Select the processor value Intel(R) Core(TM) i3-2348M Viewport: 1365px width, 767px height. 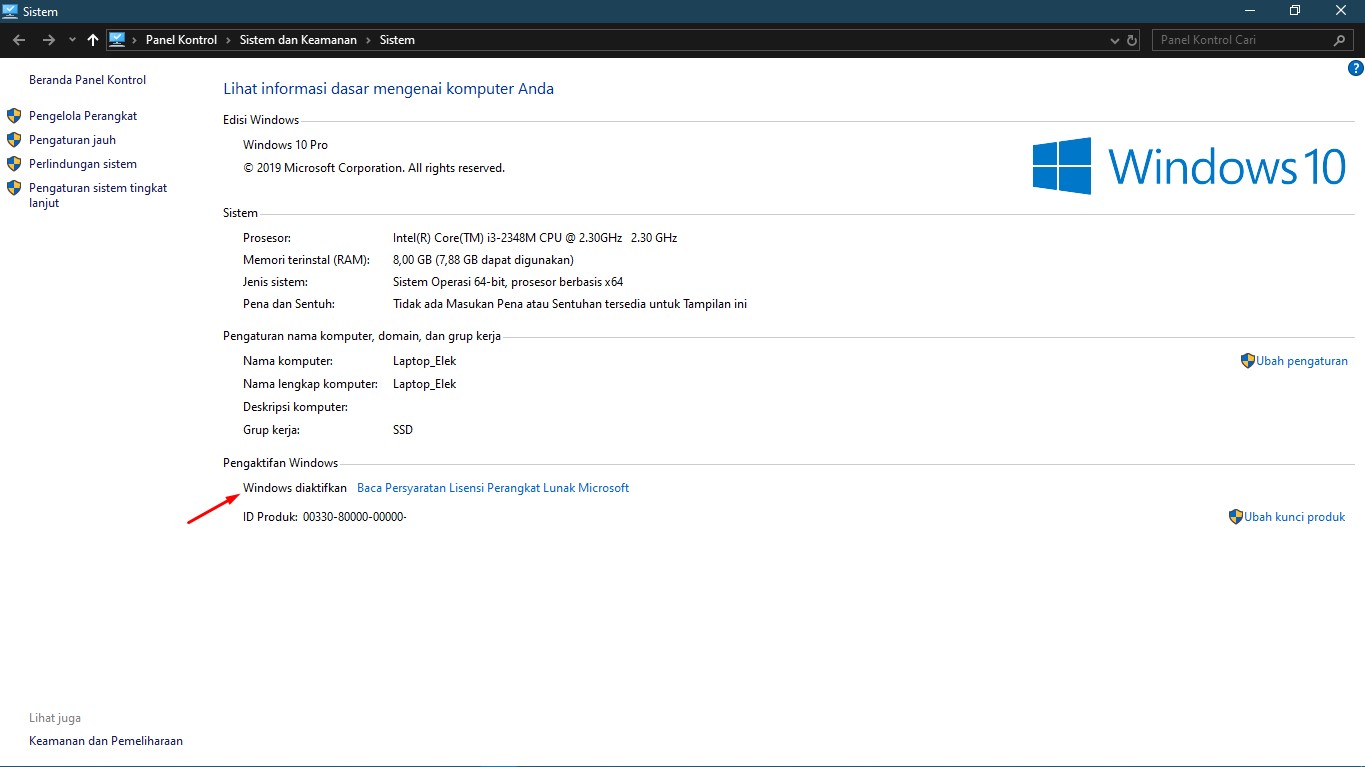coord(535,238)
